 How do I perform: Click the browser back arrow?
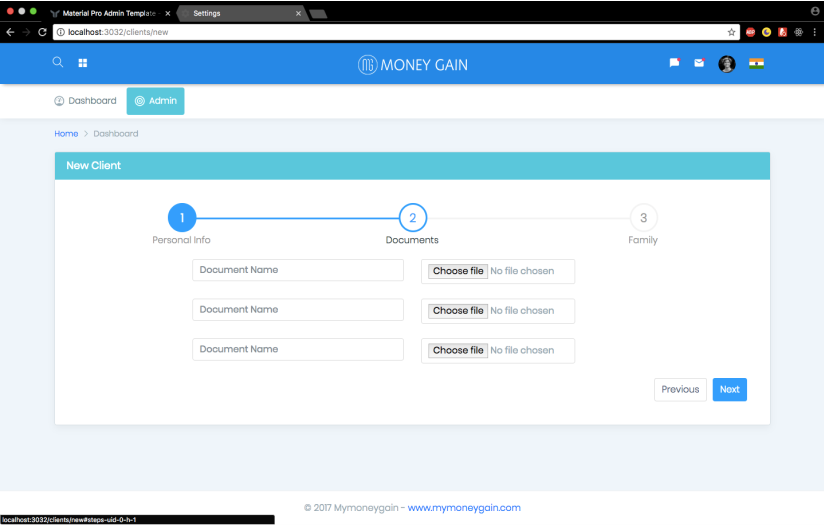10,32
